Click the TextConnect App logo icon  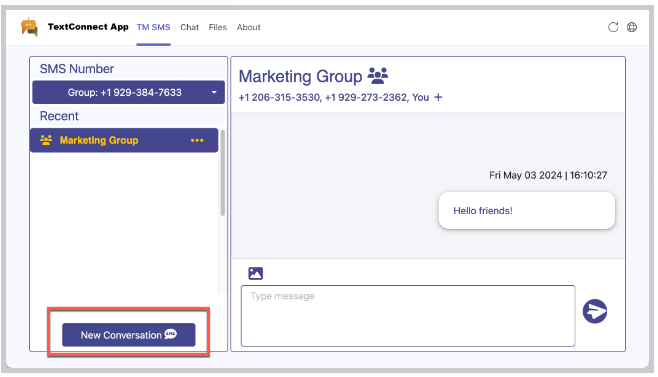tap(29, 27)
